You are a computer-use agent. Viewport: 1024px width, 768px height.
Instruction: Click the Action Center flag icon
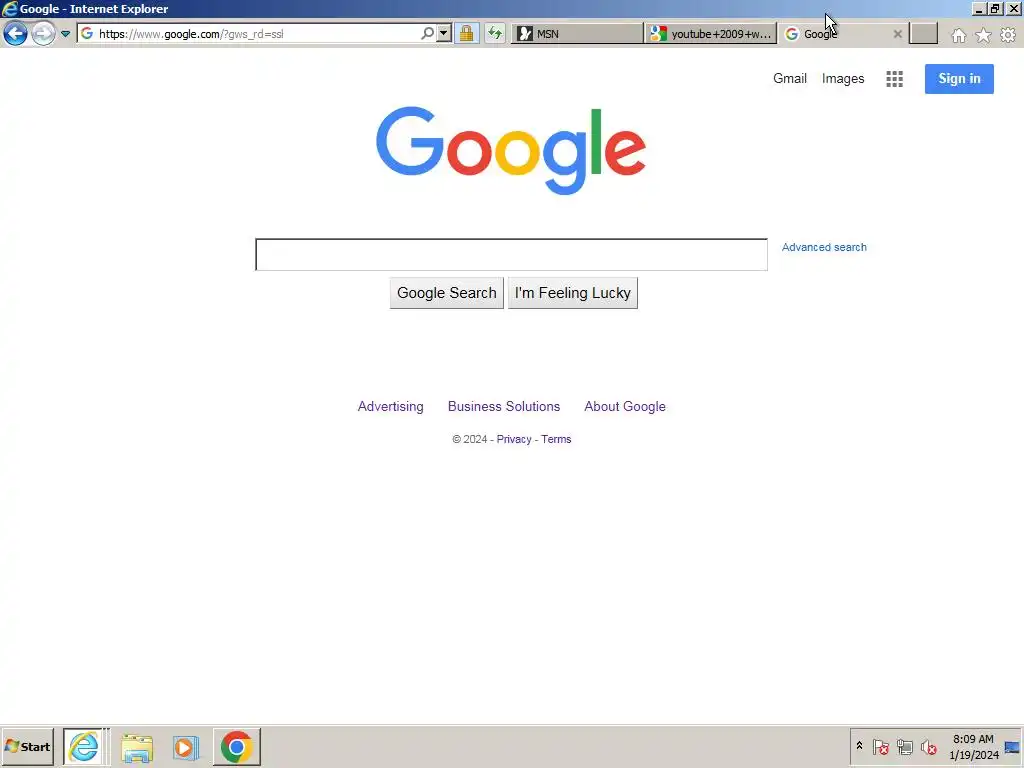pos(880,746)
